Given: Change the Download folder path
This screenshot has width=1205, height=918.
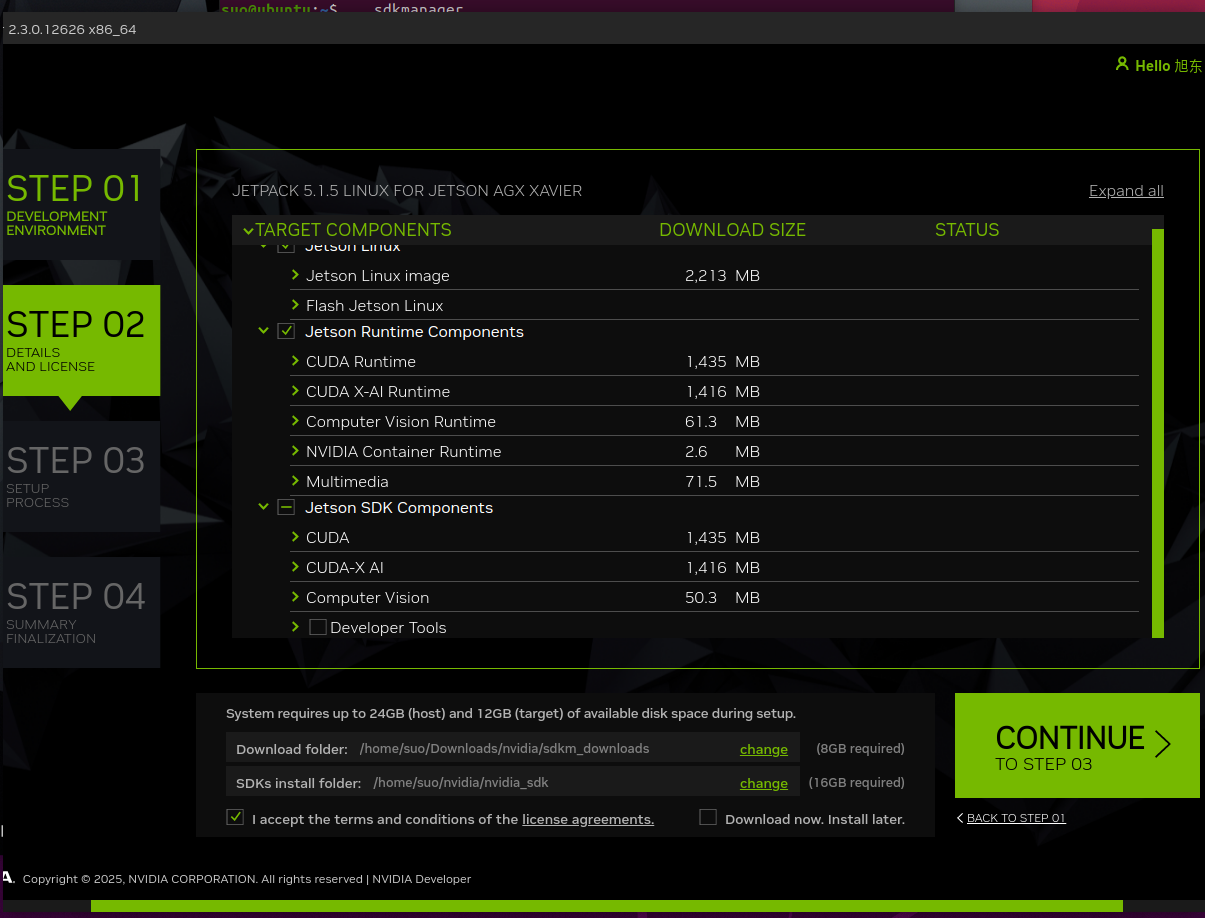Looking at the screenshot, I should 764,749.
